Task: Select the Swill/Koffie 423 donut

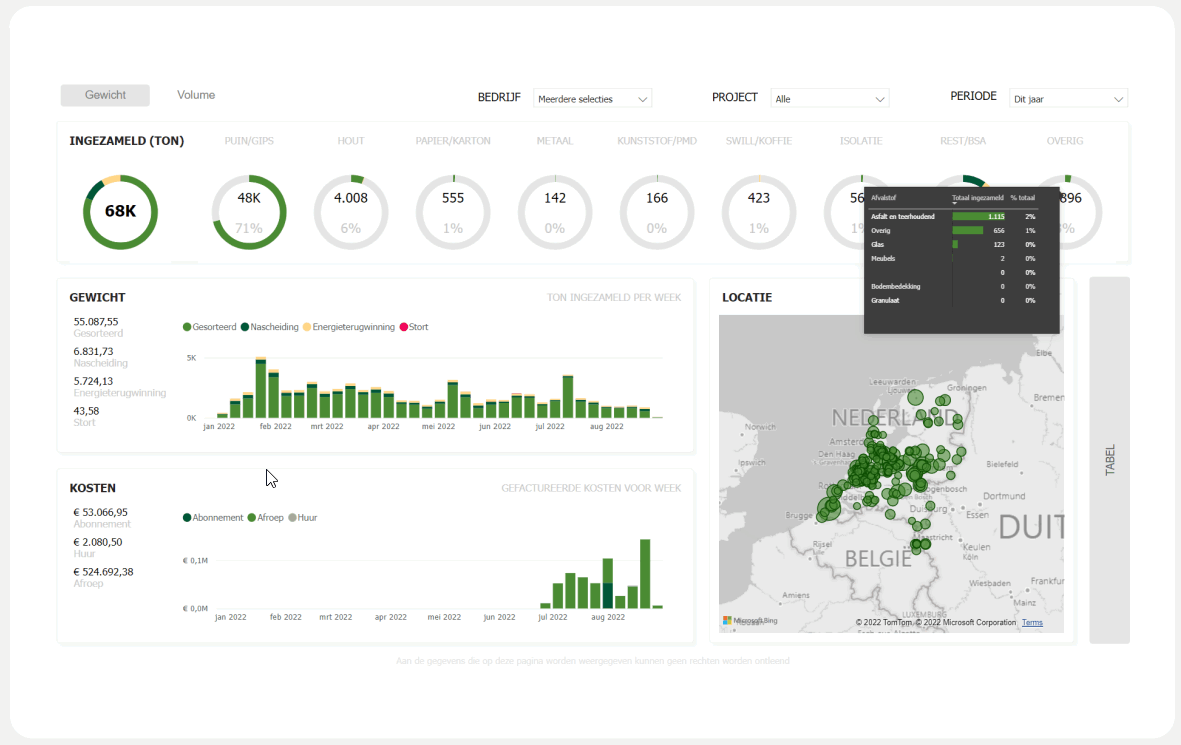Action: coord(759,212)
